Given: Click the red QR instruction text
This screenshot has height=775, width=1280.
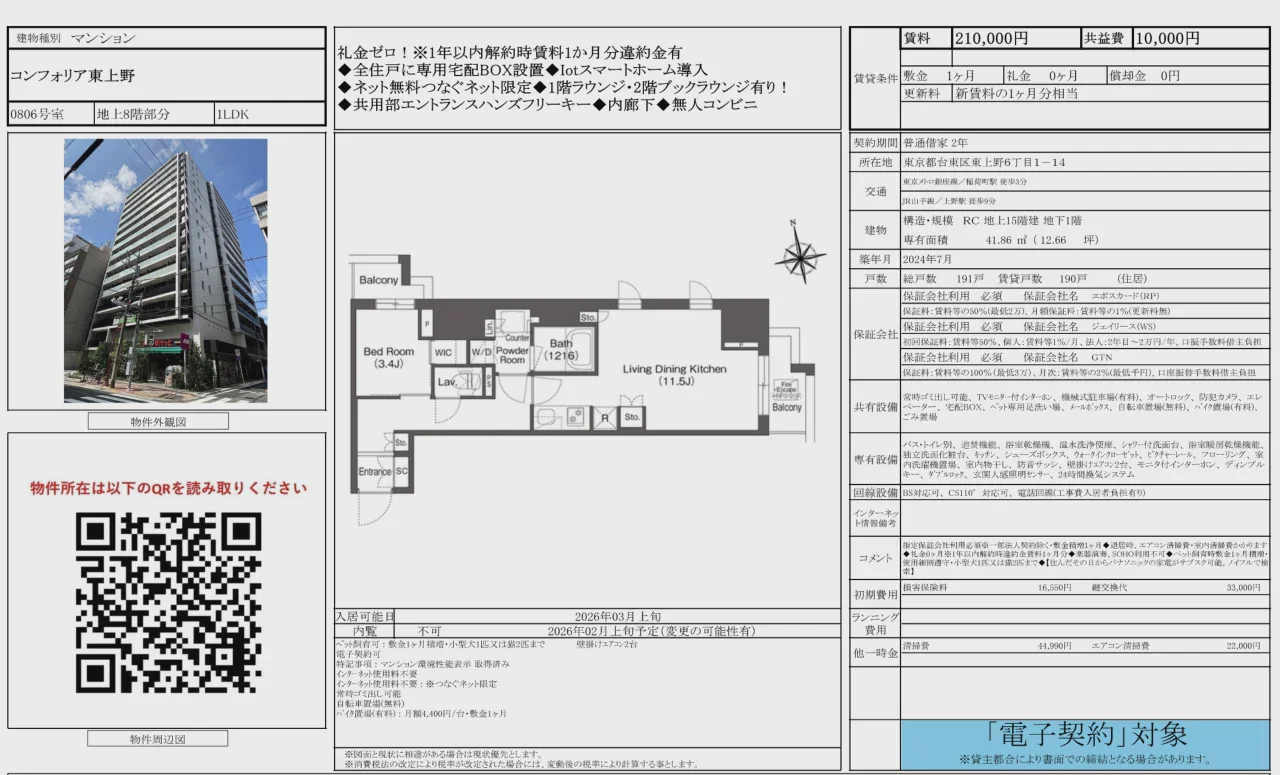Looking at the screenshot, I should (168, 488).
